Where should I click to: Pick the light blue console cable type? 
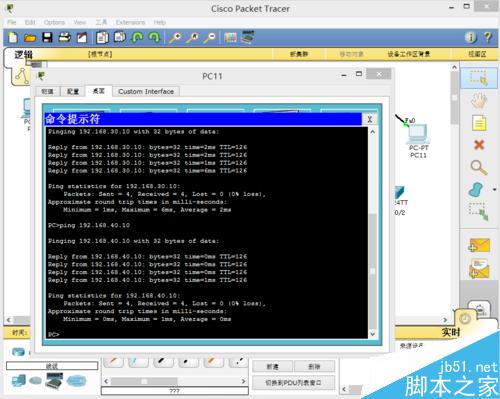pyautogui.click(x=138, y=362)
